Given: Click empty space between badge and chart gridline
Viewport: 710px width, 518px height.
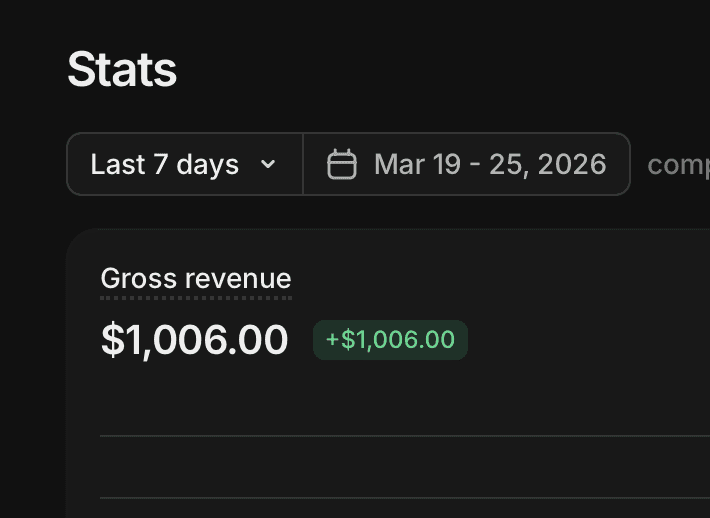Looking at the screenshot, I should pos(400,395).
